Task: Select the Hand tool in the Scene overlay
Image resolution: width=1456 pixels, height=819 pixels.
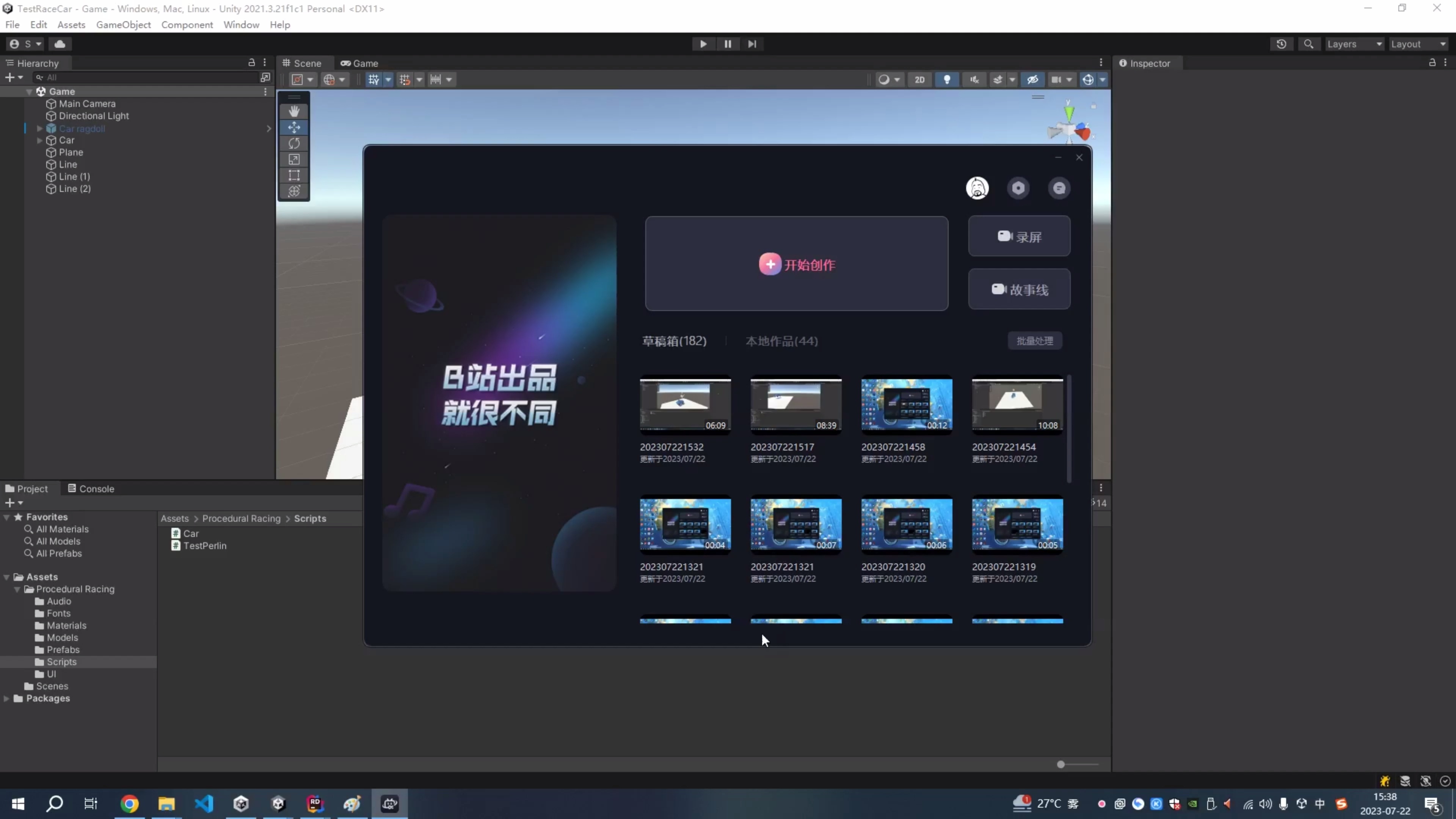Action: click(294, 111)
